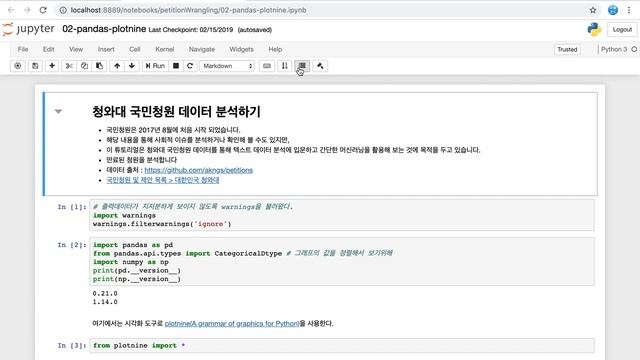Click the browser profile avatar
The height and width of the screenshot is (360, 640).
613,10
